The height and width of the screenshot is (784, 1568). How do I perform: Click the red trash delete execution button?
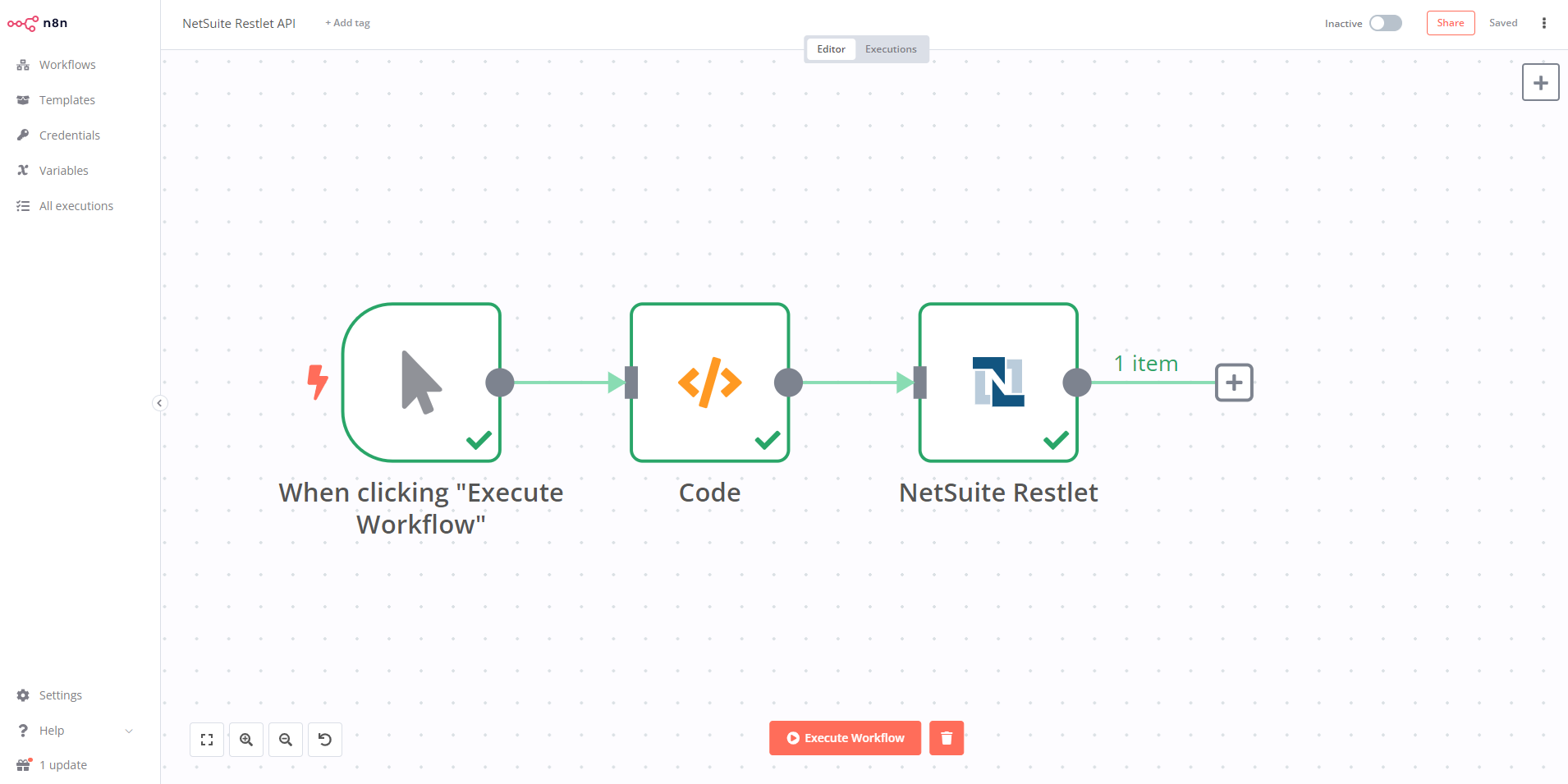click(x=947, y=738)
